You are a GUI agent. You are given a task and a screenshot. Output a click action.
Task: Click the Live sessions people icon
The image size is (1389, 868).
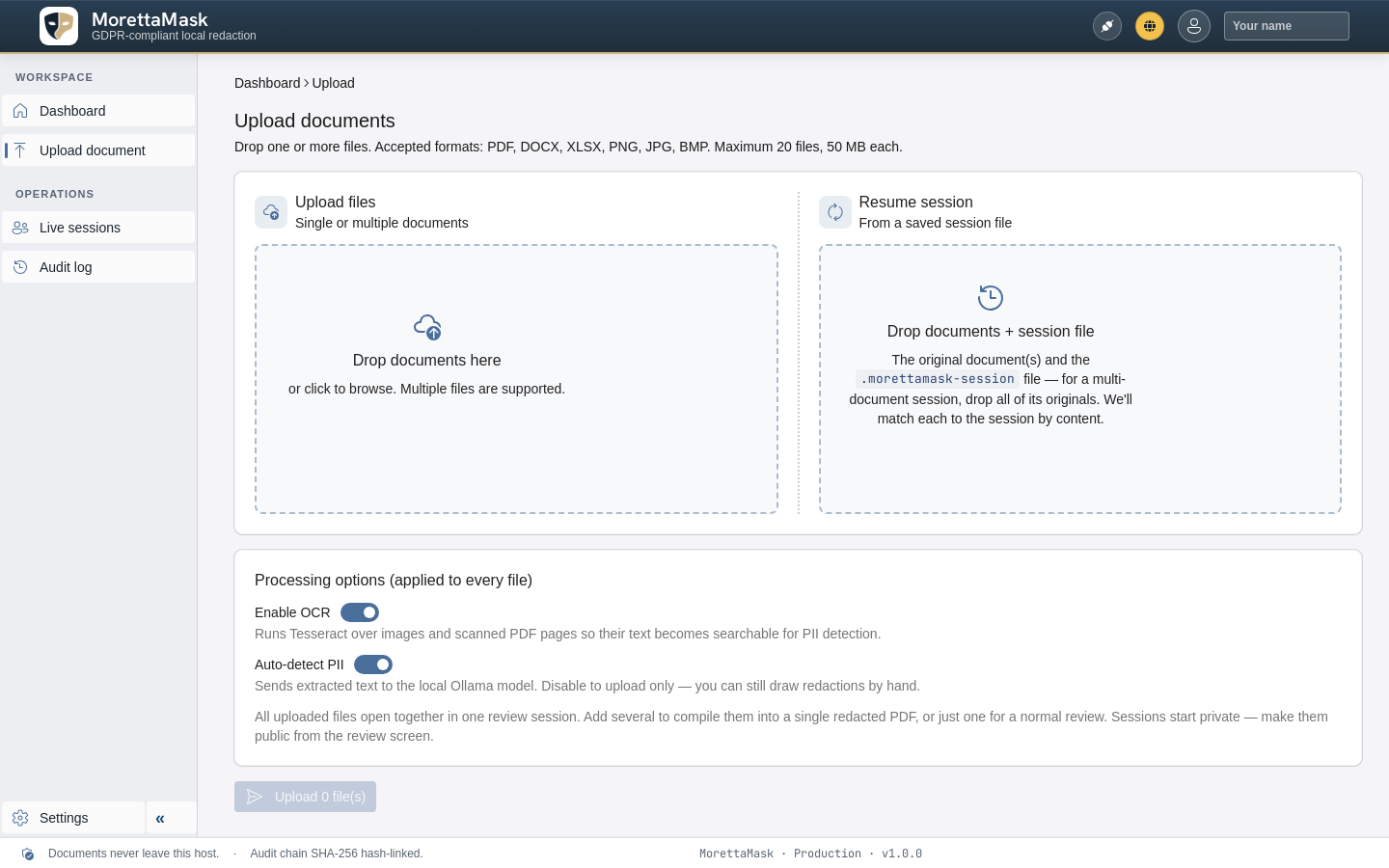[20, 228]
